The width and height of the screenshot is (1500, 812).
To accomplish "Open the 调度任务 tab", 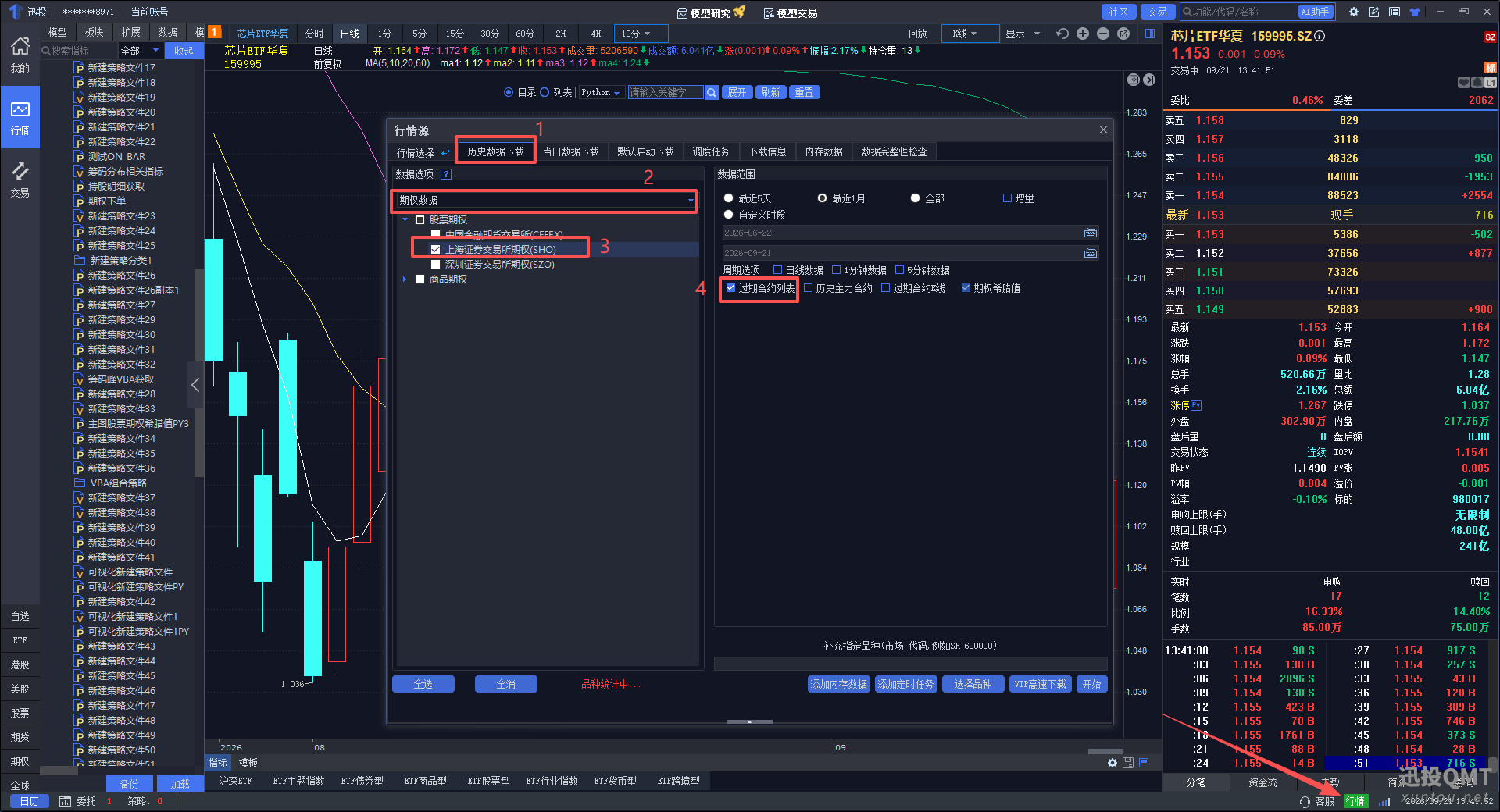I will click(x=711, y=151).
